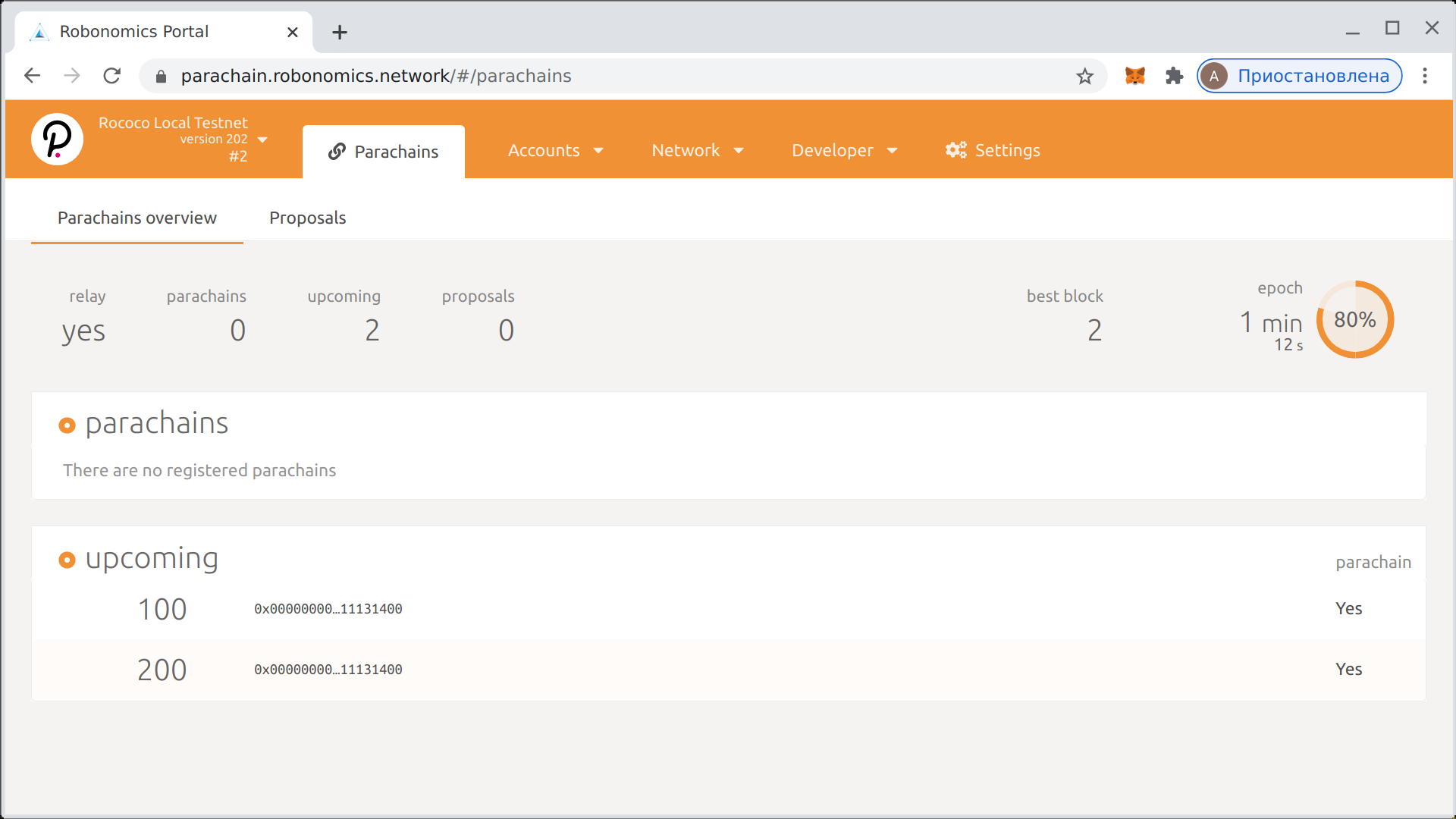Open the MetaMask fox extension
This screenshot has width=1456, height=819.
coord(1135,76)
